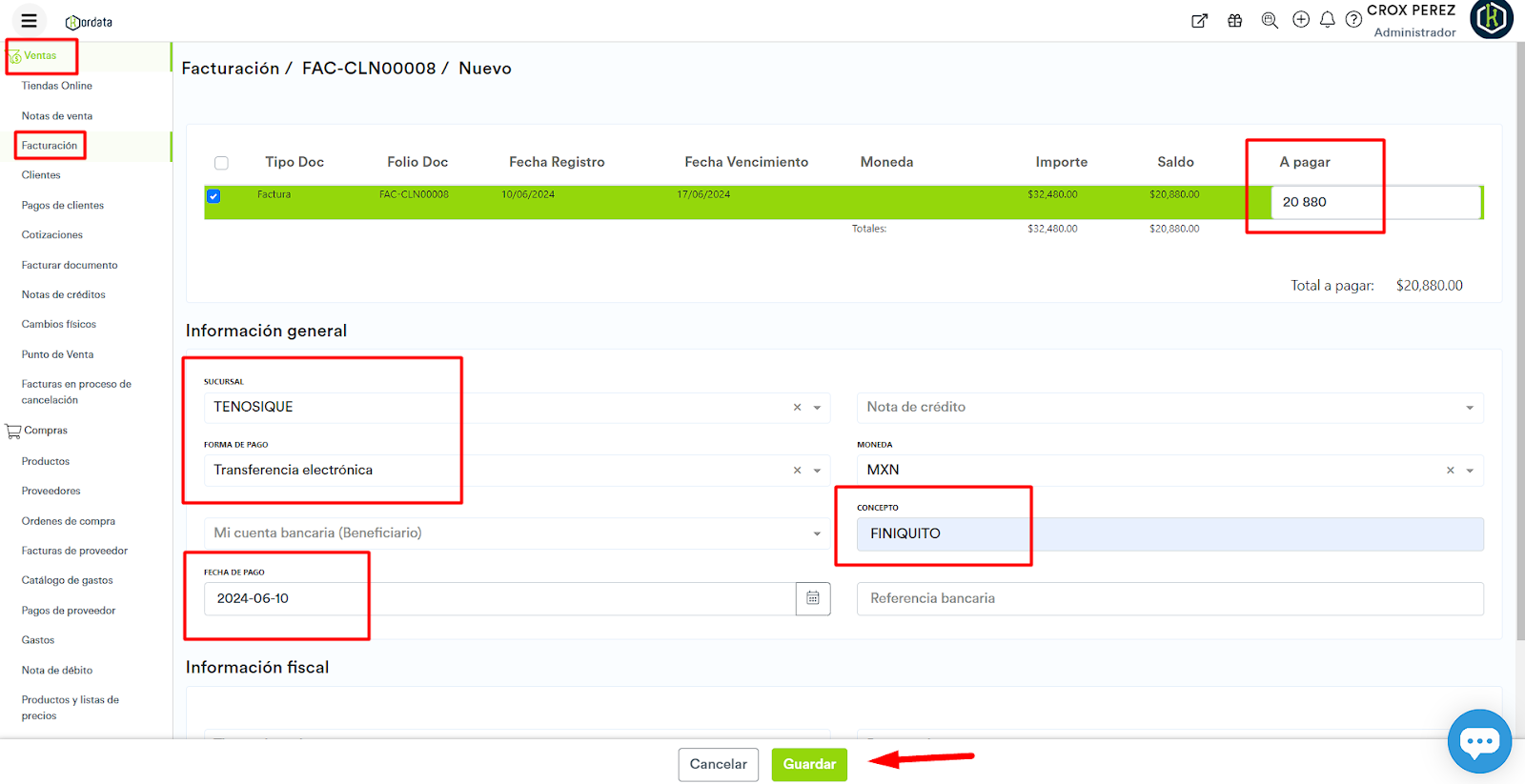
Task: Click the Referencia bancaria input field
Action: click(x=1169, y=598)
